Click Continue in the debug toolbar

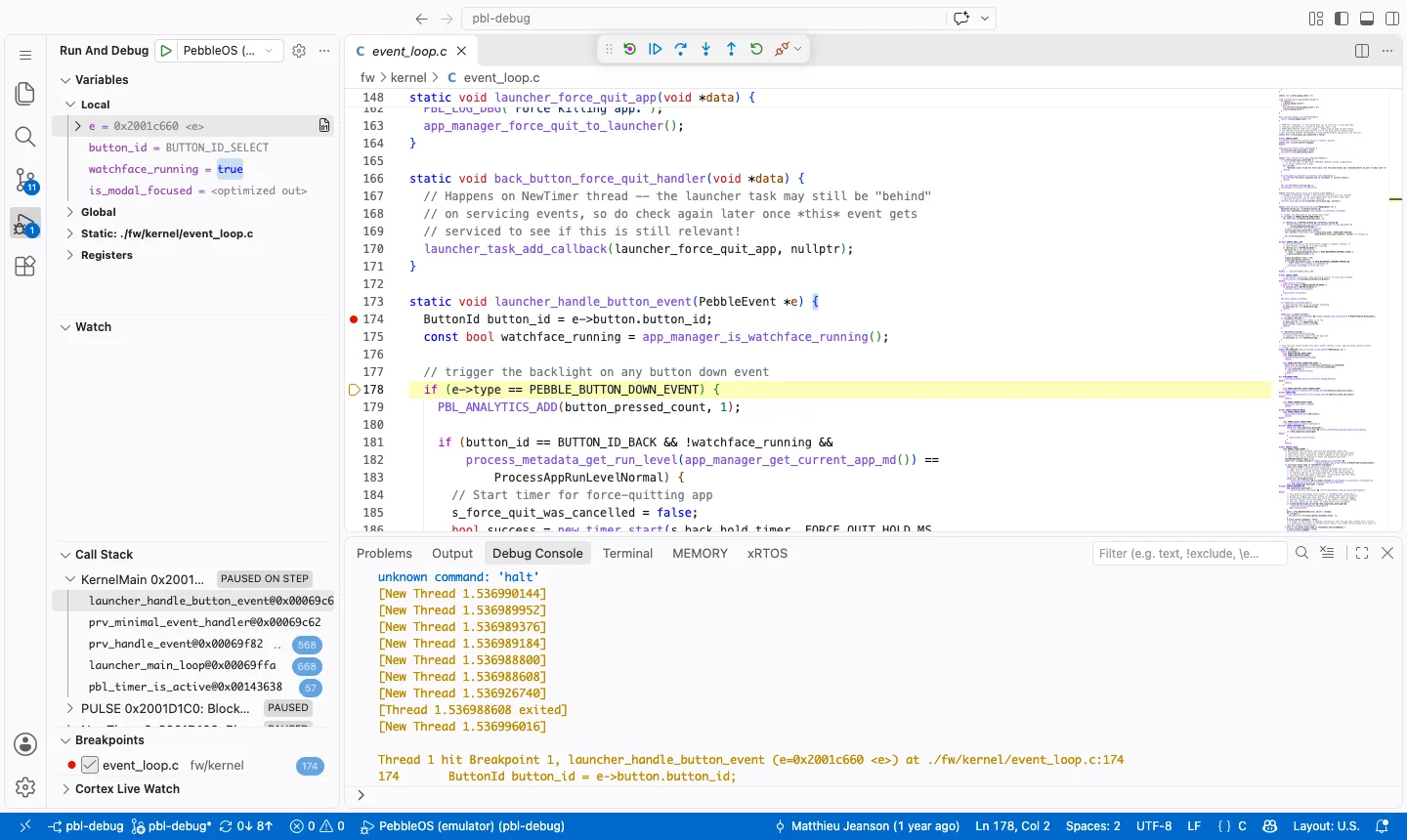pos(656,49)
